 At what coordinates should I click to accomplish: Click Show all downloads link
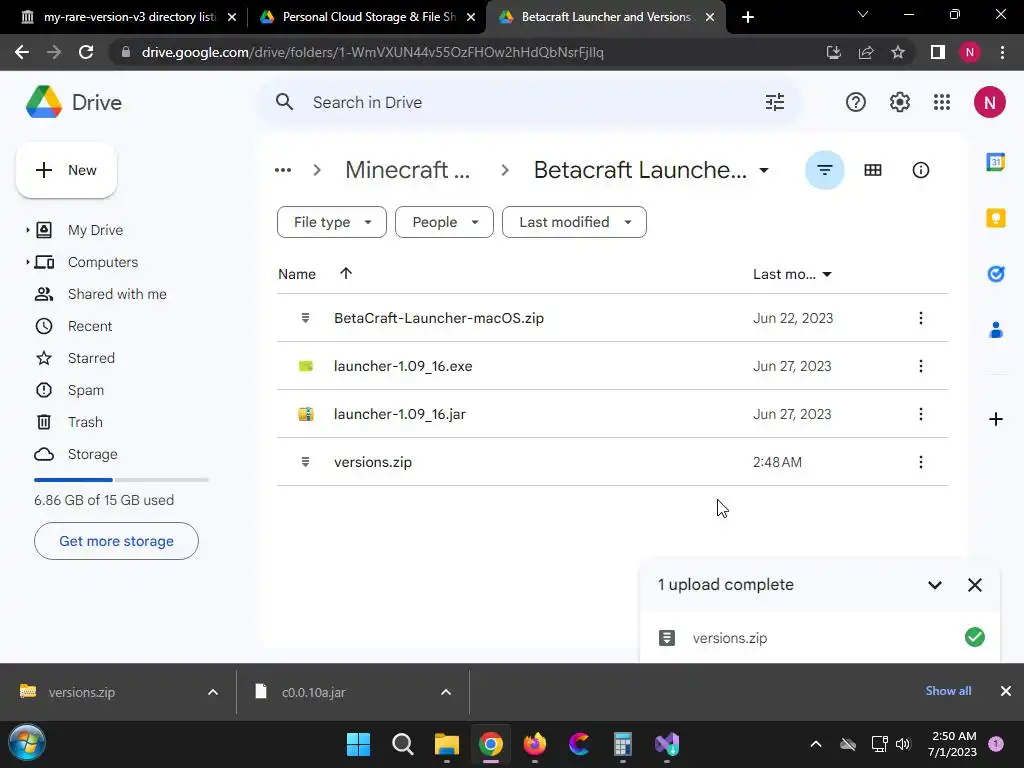pyautogui.click(x=948, y=691)
